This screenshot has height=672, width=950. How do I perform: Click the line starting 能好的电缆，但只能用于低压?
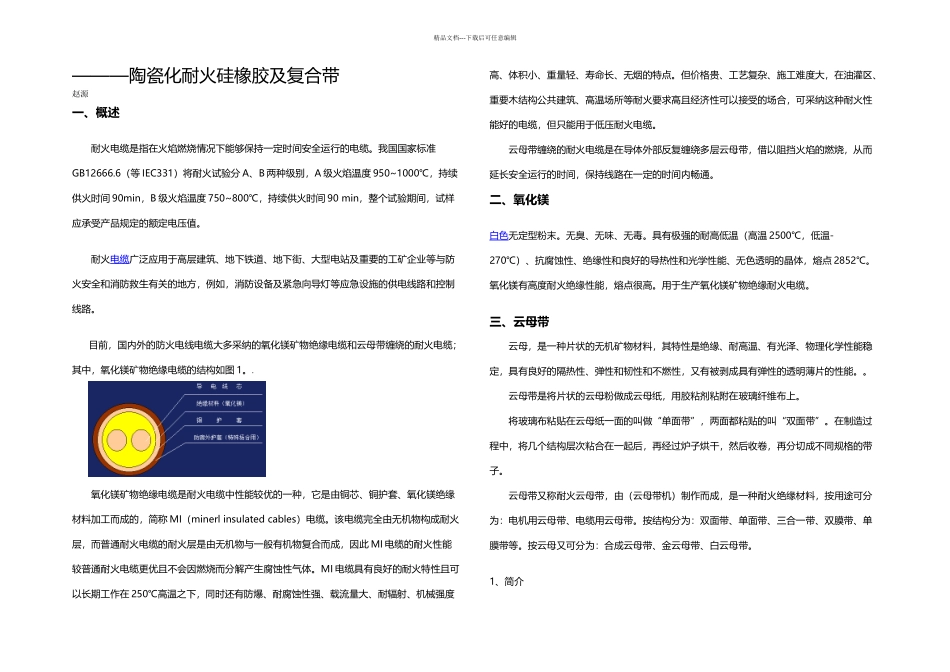[x=573, y=125]
